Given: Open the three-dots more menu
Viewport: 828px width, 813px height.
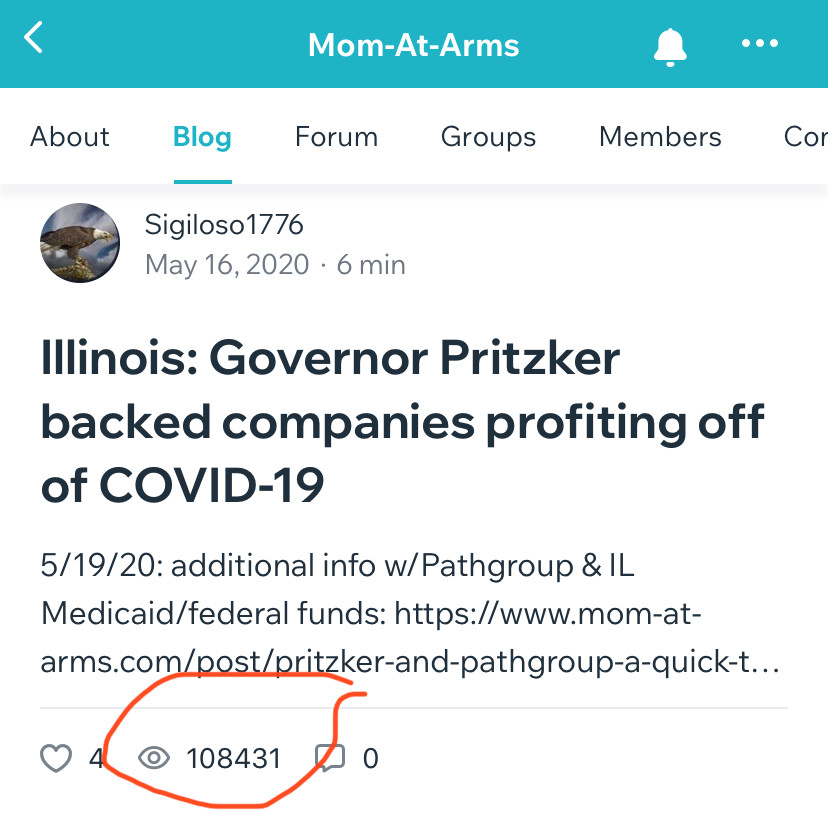Looking at the screenshot, I should click(x=760, y=43).
